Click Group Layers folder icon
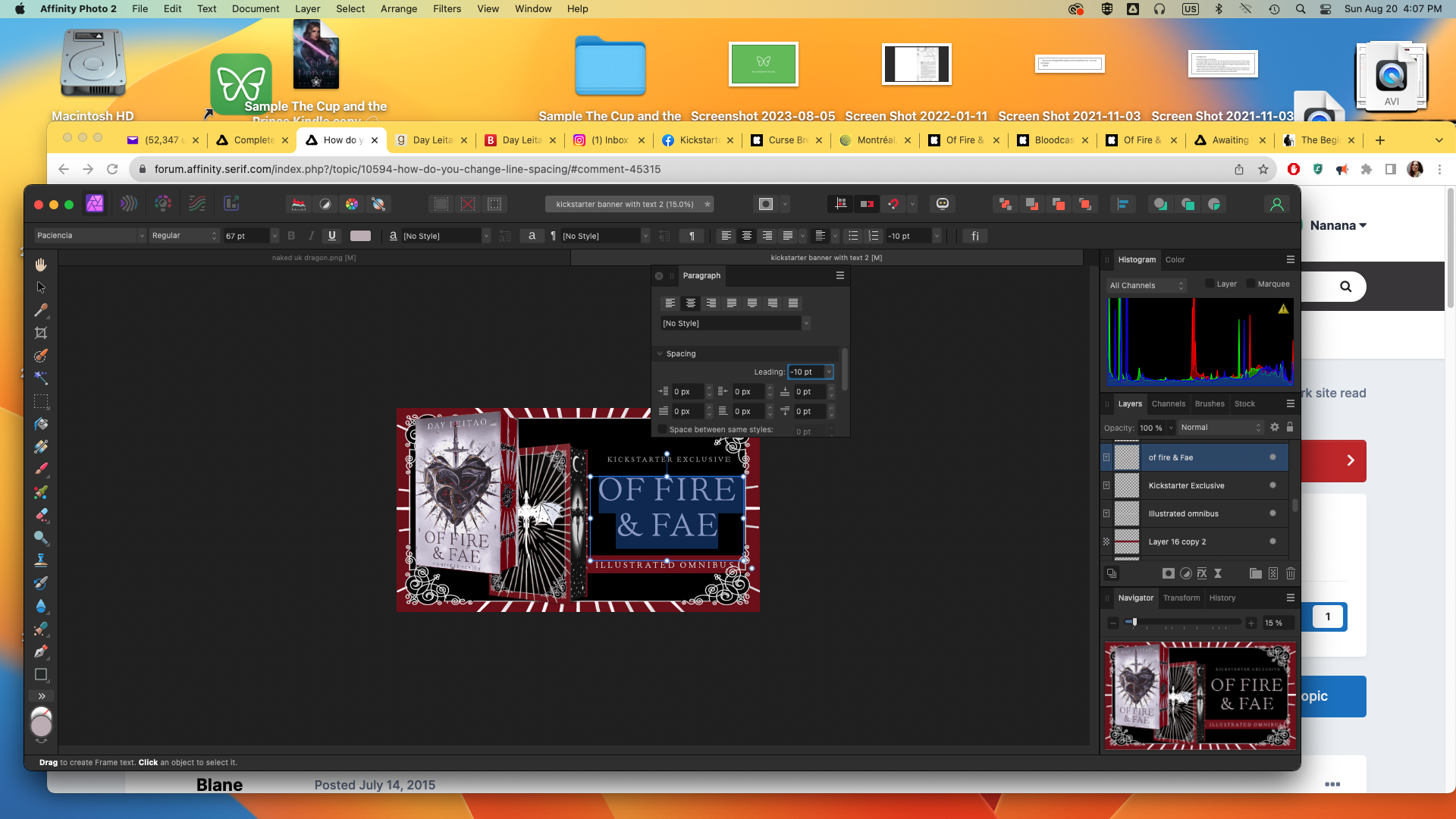Viewport: 1456px width, 819px height. [1256, 574]
